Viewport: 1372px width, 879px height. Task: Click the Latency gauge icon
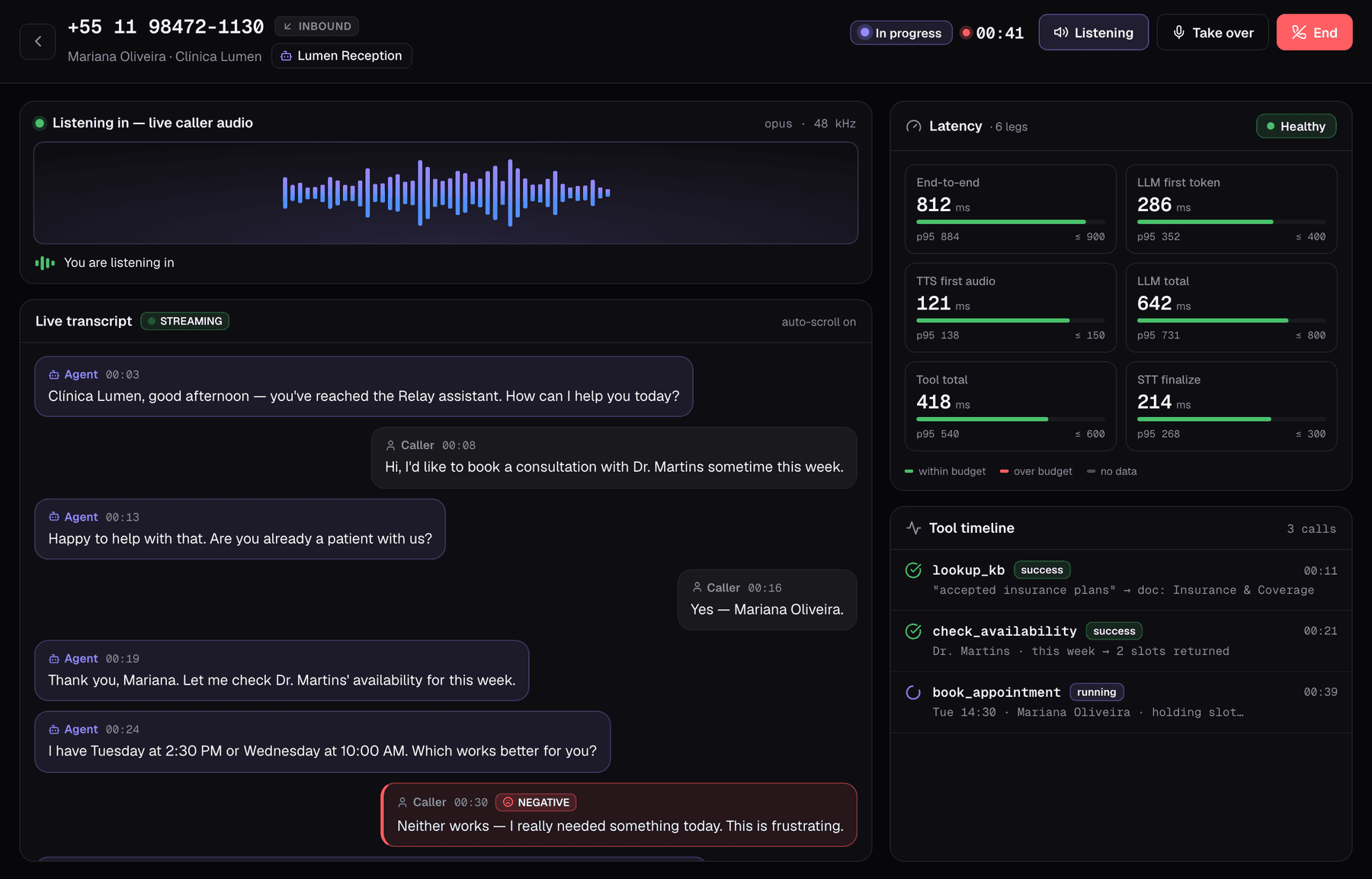[x=913, y=127]
